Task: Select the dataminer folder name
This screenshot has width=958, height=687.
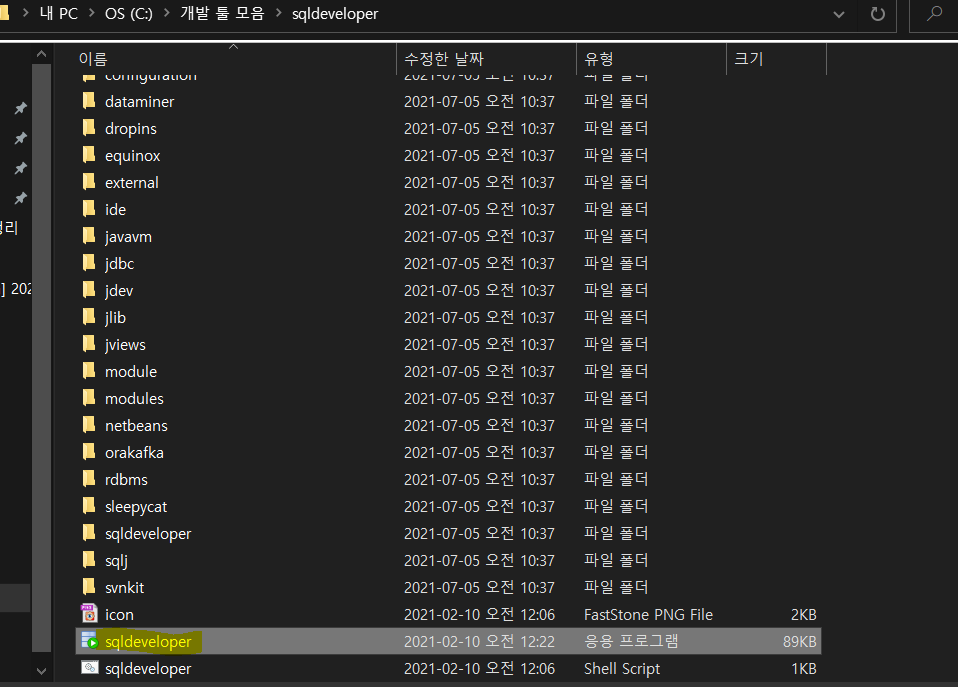Action: coord(139,101)
